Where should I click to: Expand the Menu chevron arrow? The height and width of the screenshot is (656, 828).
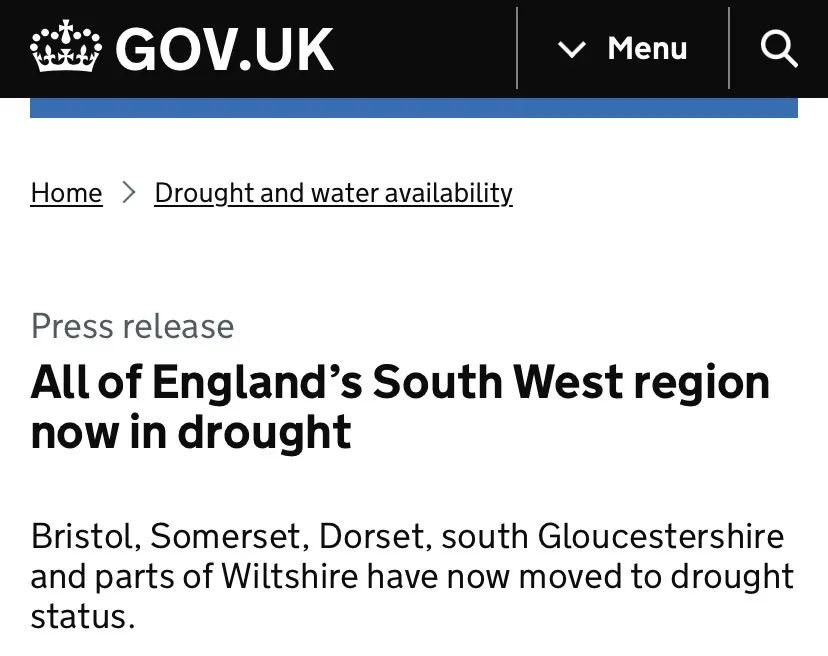pyautogui.click(x=572, y=50)
